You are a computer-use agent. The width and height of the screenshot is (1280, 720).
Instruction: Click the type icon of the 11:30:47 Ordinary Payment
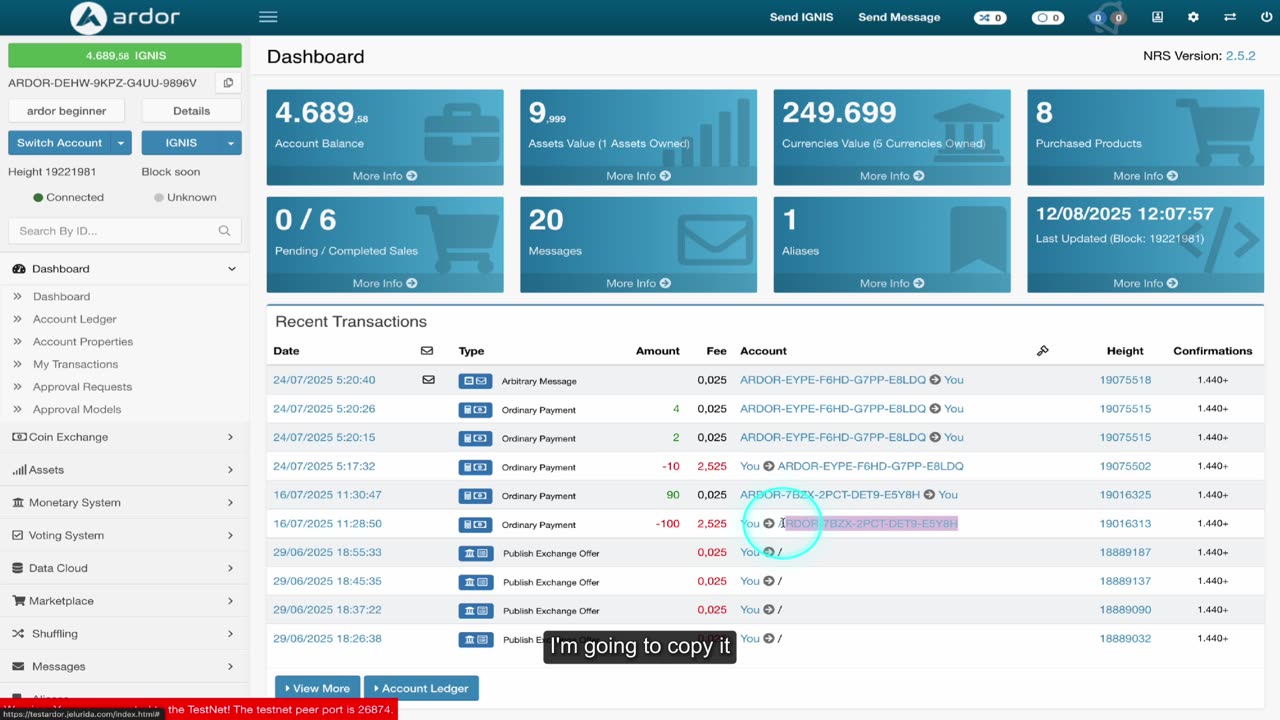475,495
